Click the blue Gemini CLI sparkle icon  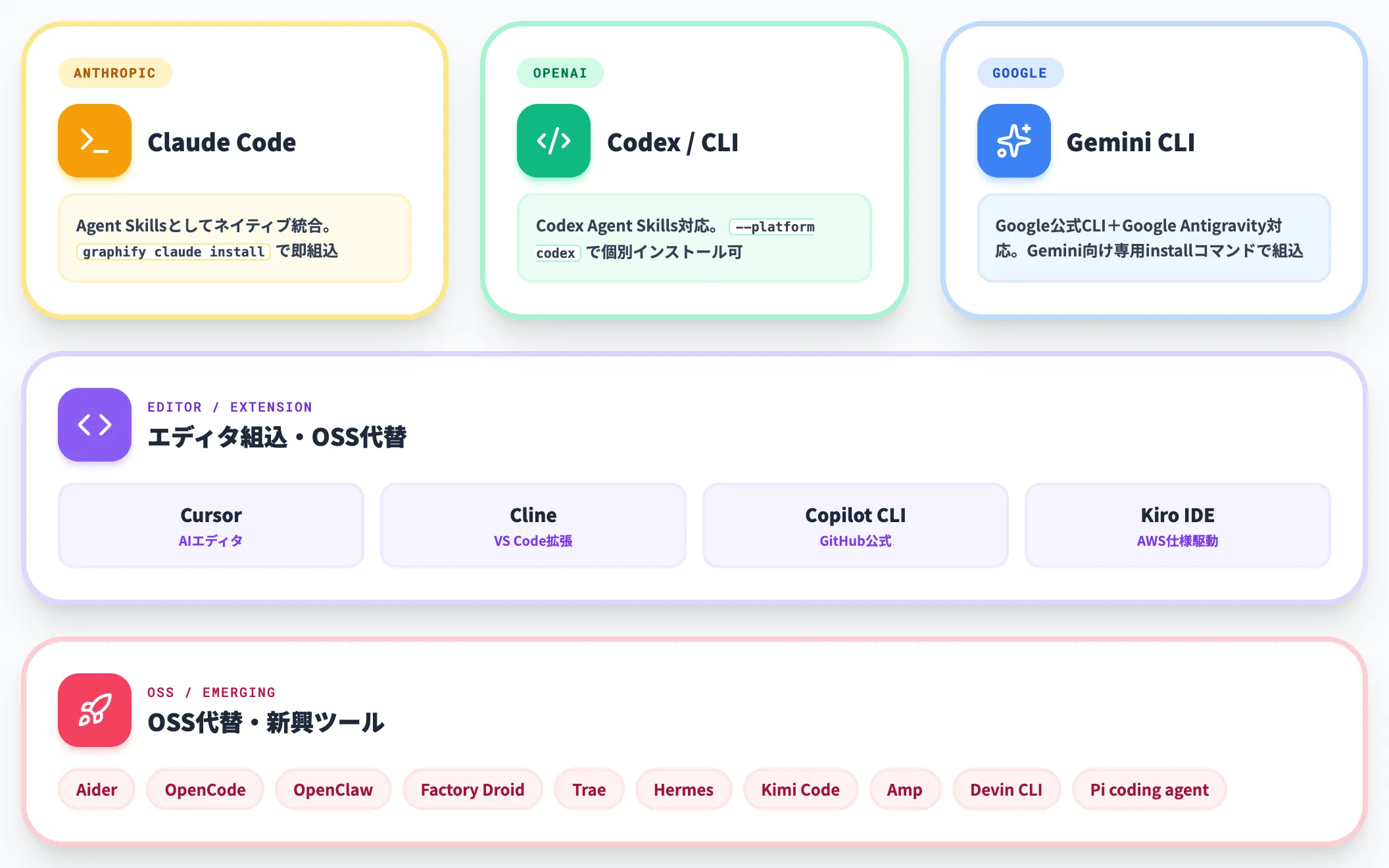coord(1014,141)
